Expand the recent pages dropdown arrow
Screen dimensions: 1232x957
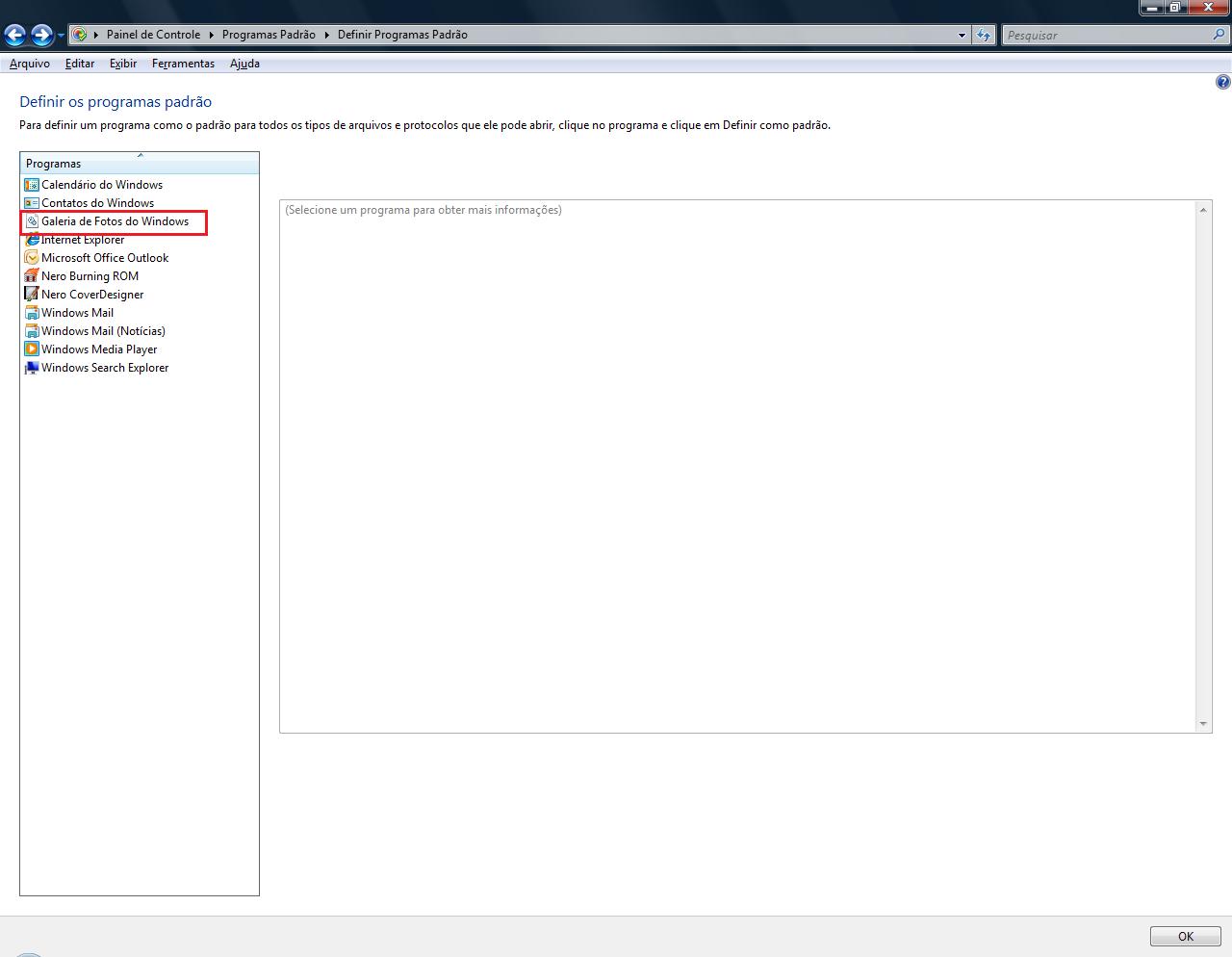coord(62,36)
